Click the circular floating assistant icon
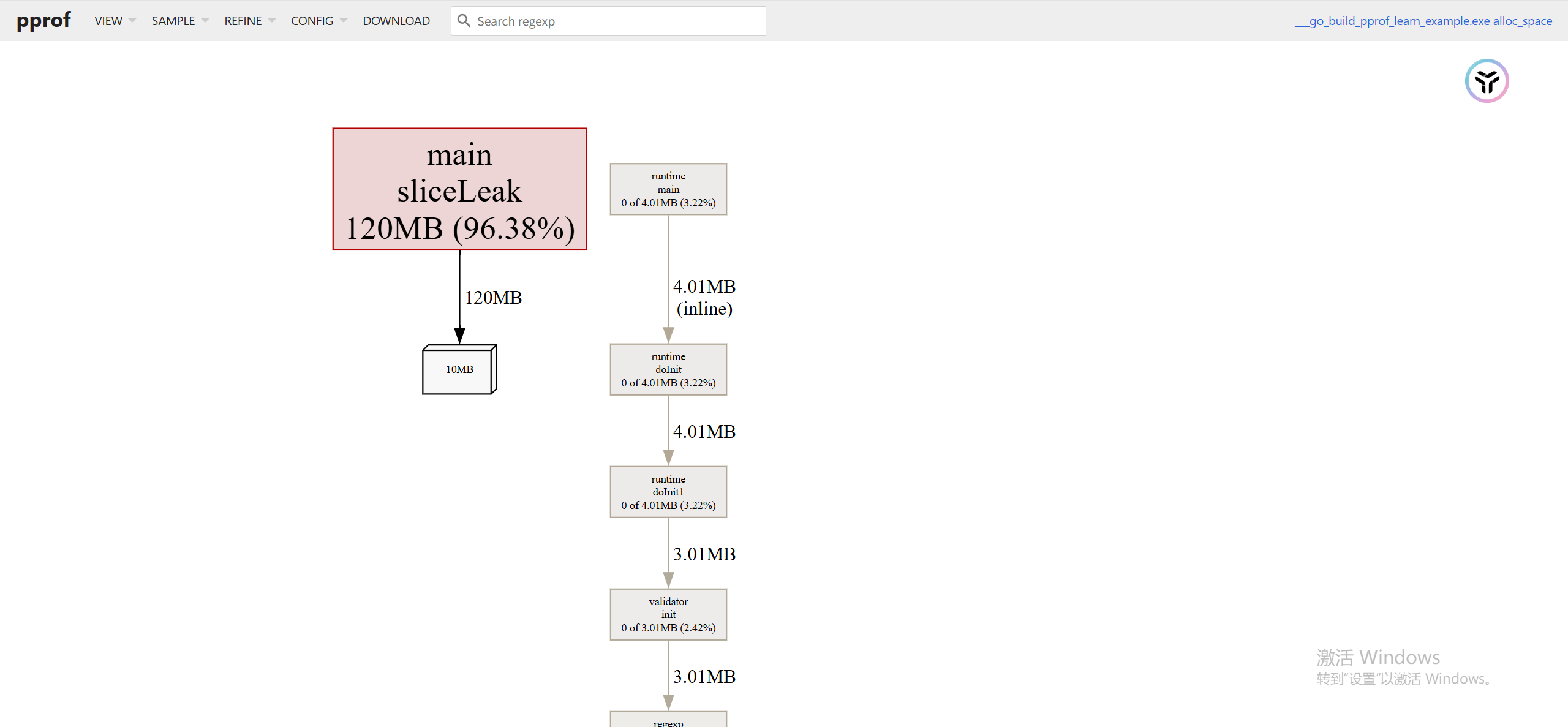Viewport: 1568px width, 727px height. [1487, 81]
